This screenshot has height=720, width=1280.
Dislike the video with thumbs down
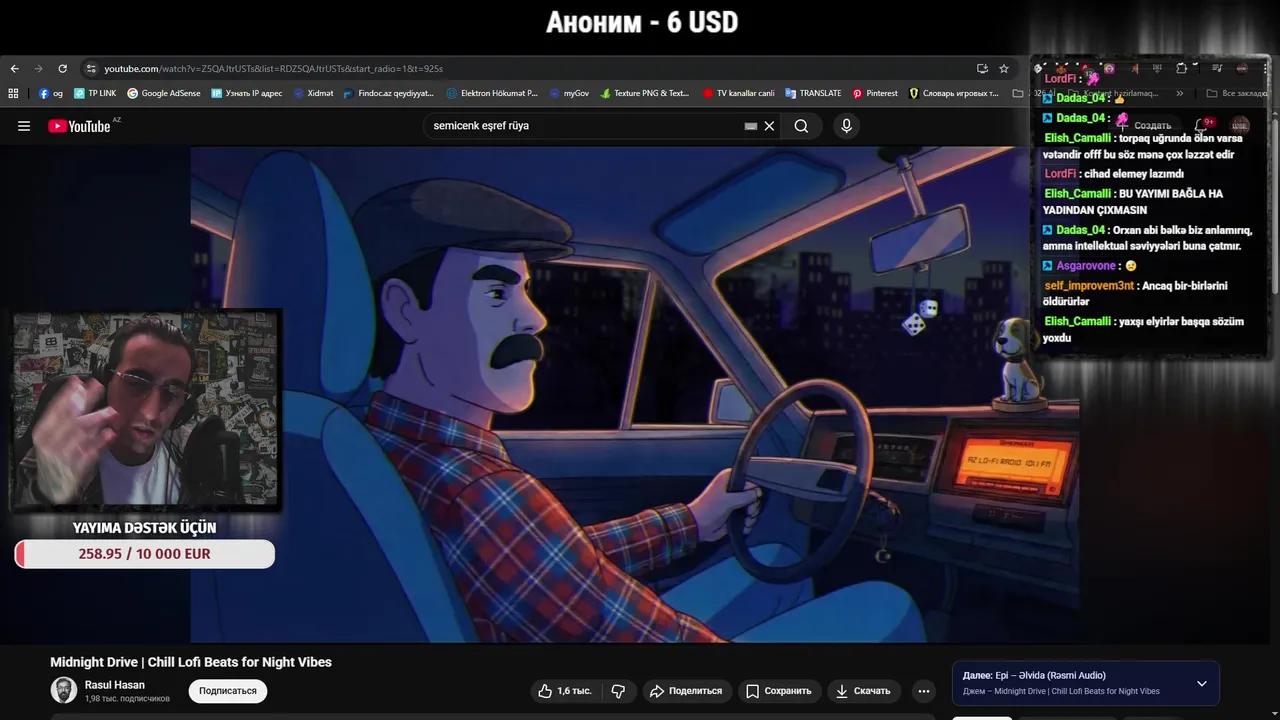pyautogui.click(x=618, y=691)
